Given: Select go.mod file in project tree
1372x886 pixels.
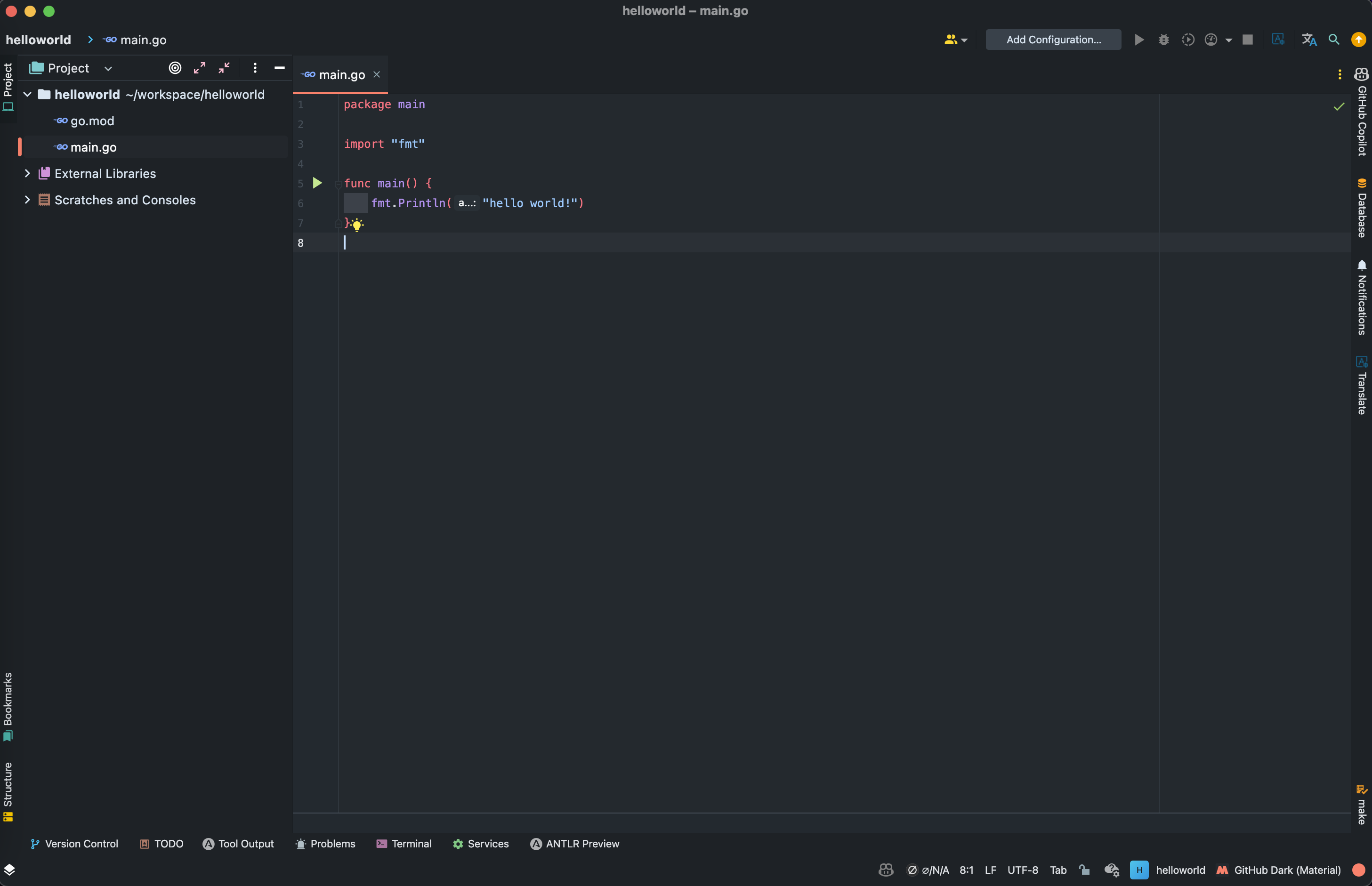Looking at the screenshot, I should [x=92, y=121].
